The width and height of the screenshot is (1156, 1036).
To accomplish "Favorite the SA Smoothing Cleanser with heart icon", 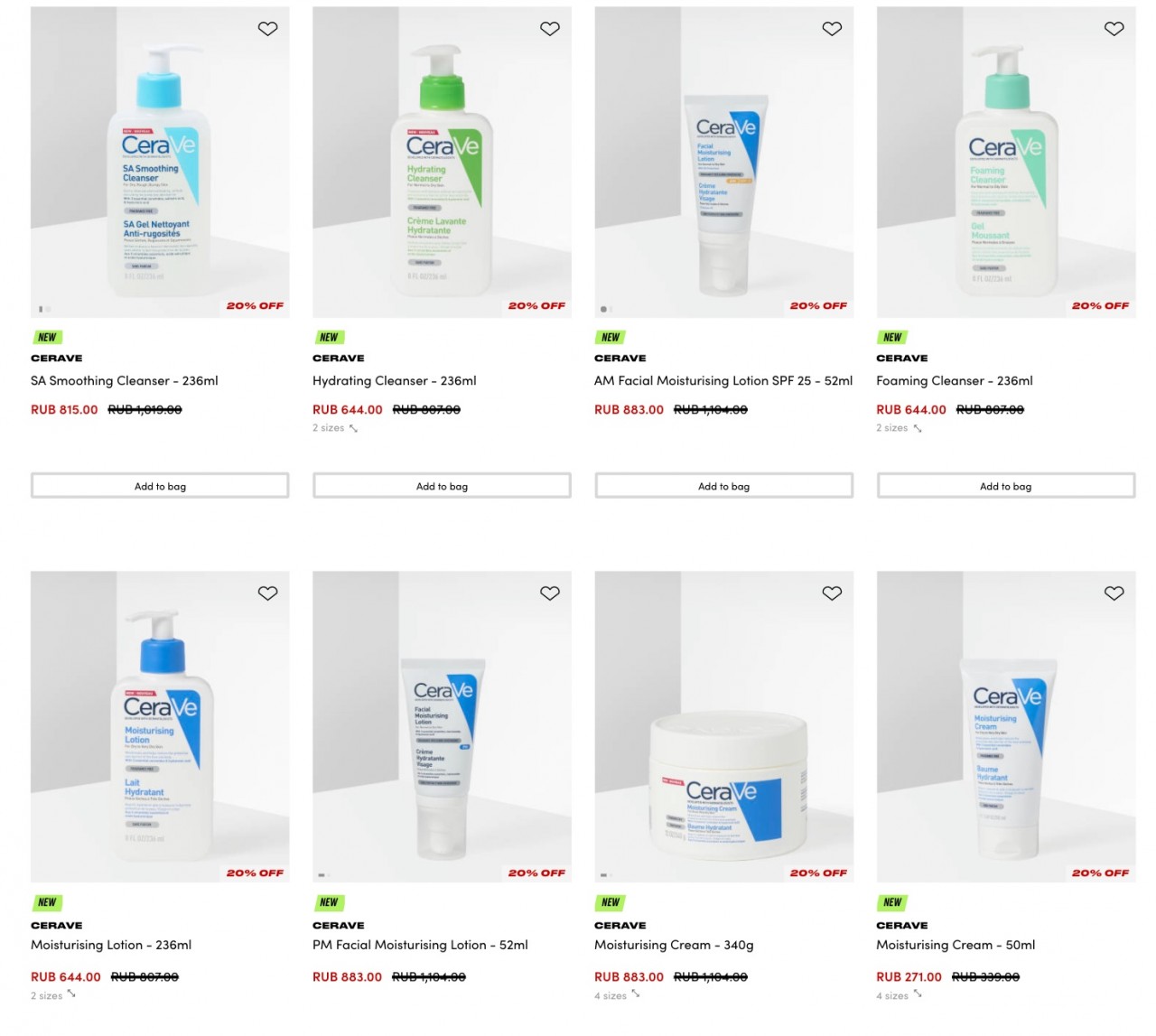I will click(x=268, y=29).
